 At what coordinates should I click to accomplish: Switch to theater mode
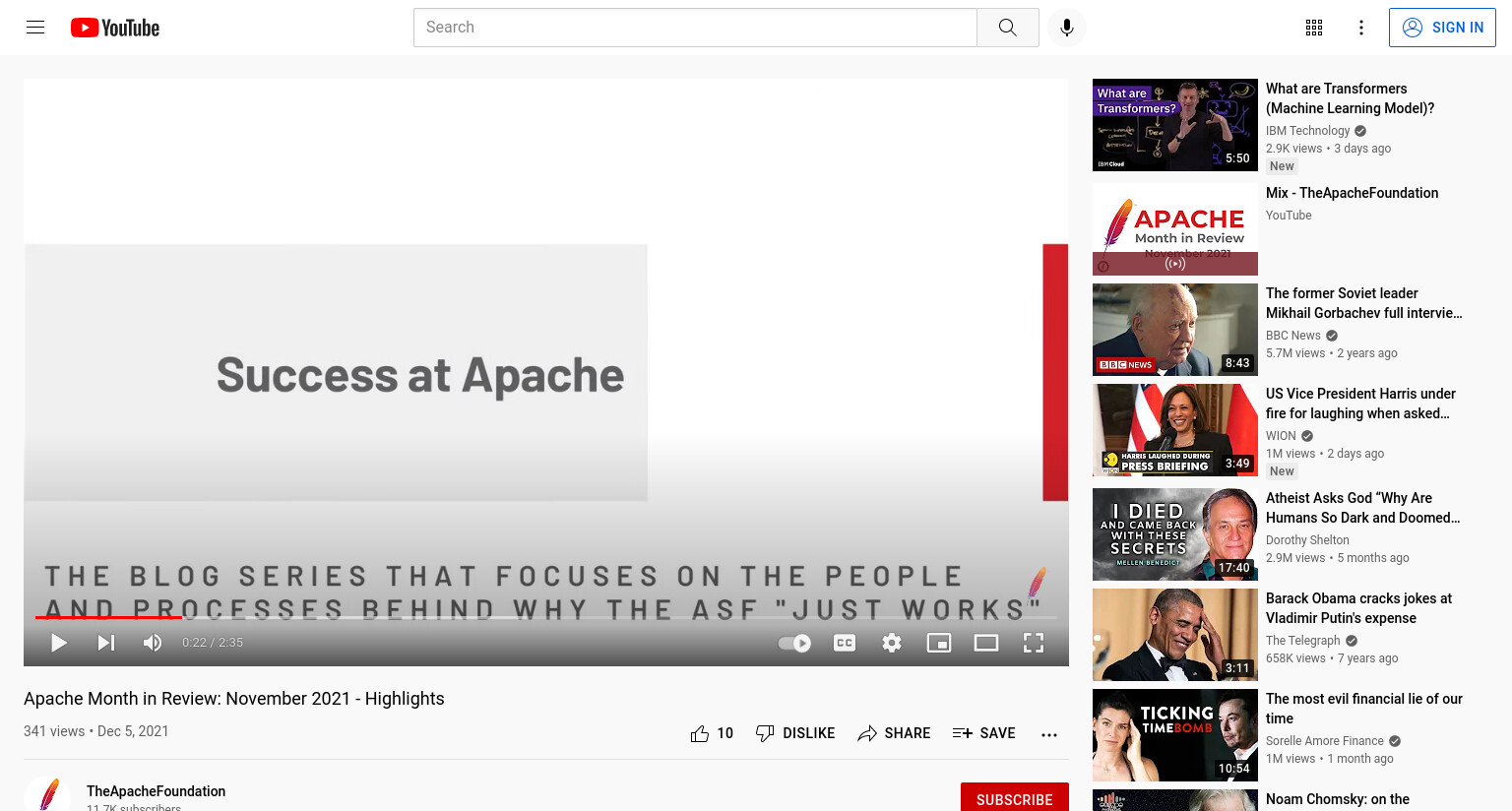pos(986,643)
